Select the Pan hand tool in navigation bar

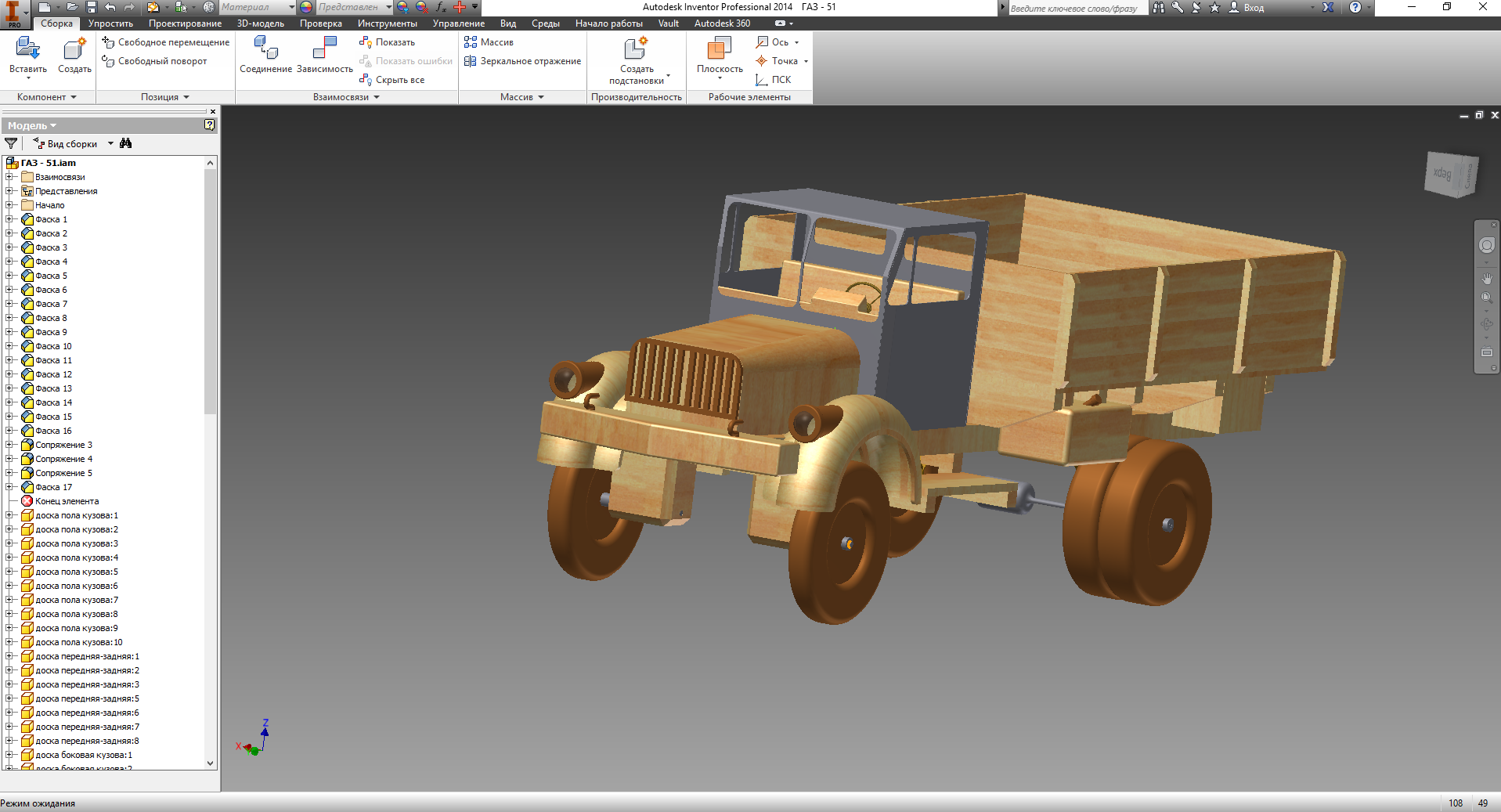[1487, 278]
